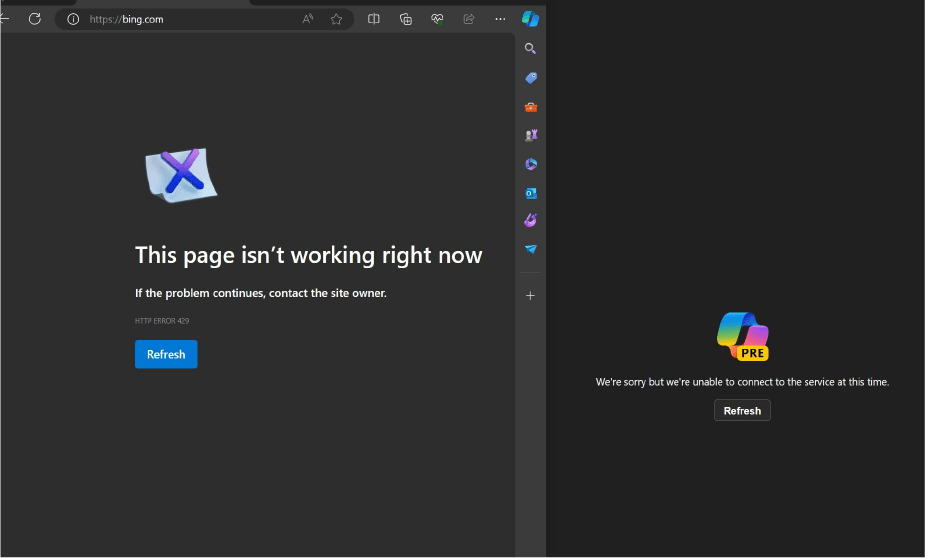Click the plus icon to customize sidebar
Screen dimensions: 925x558
[x=531, y=295]
